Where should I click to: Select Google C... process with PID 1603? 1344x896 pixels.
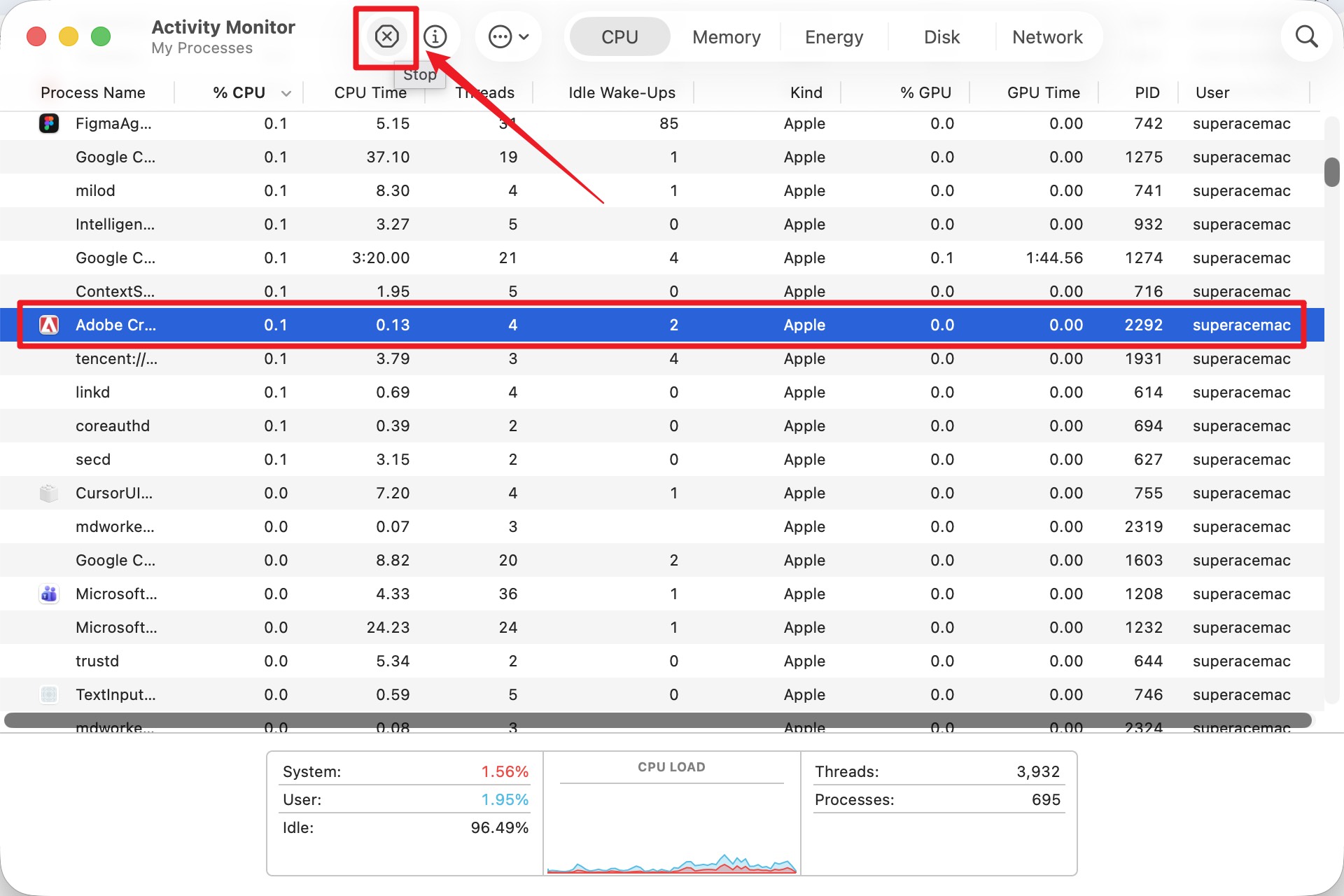pos(662,560)
